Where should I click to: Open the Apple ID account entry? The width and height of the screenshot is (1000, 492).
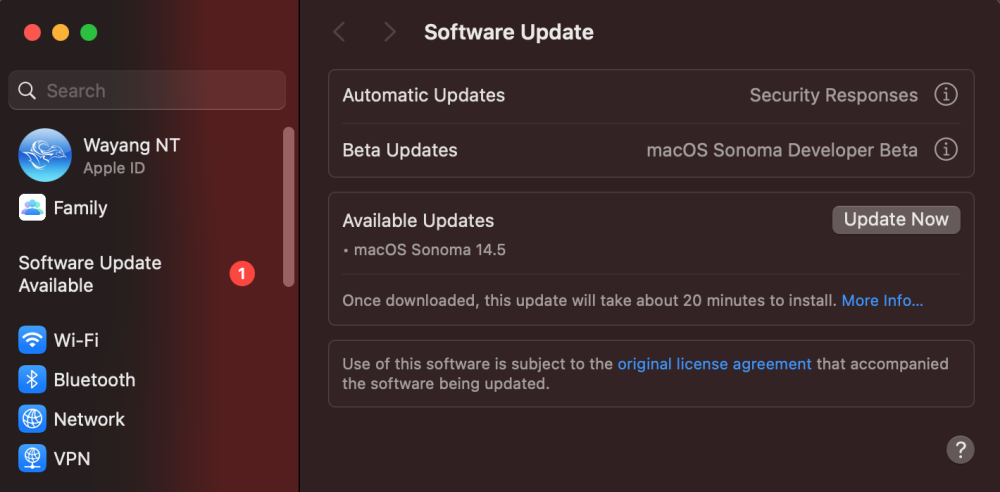(x=145, y=155)
